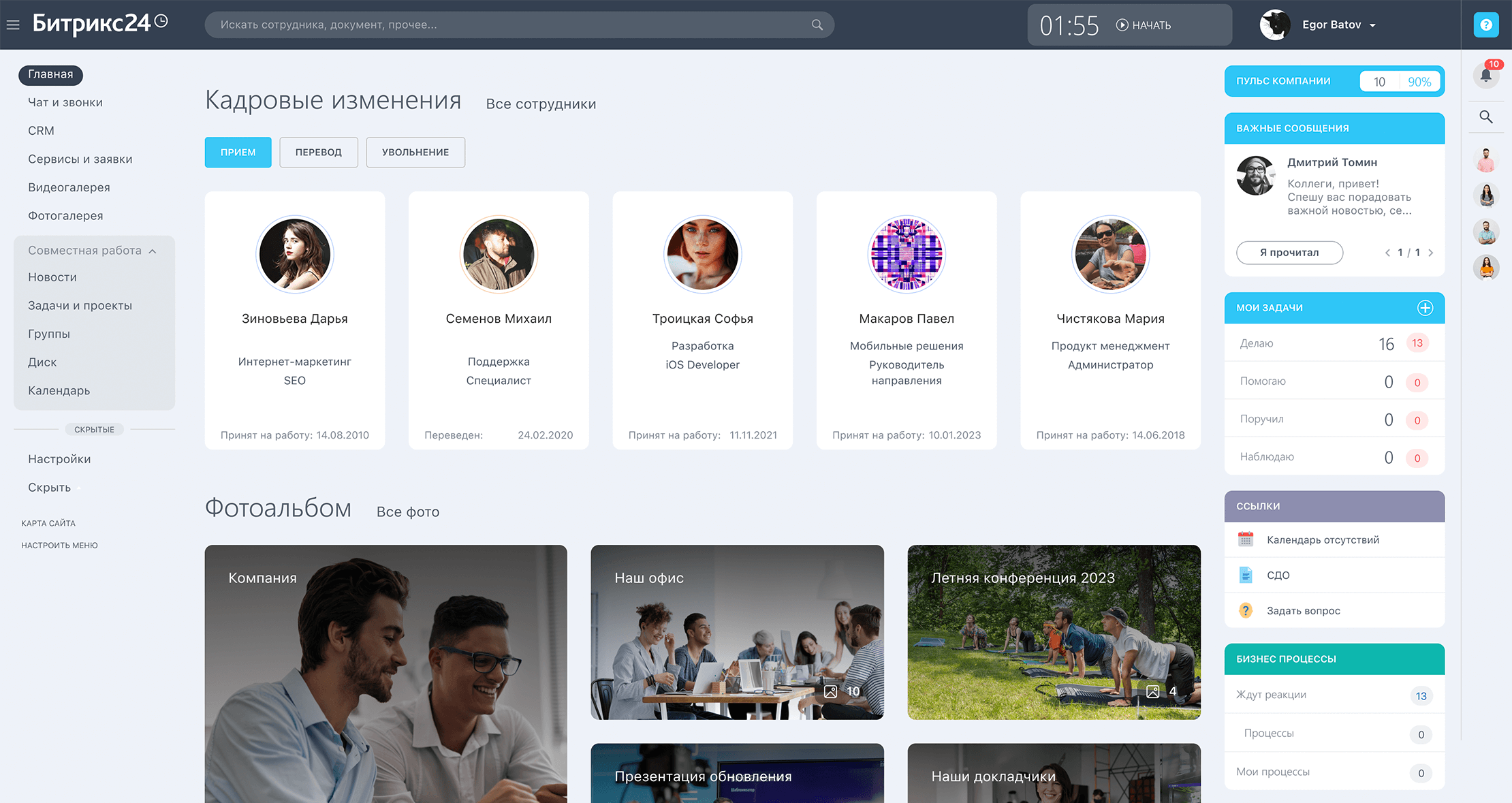Open the Наш офис photo album
Image resolution: width=1512 pixels, height=803 pixels.
(737, 632)
